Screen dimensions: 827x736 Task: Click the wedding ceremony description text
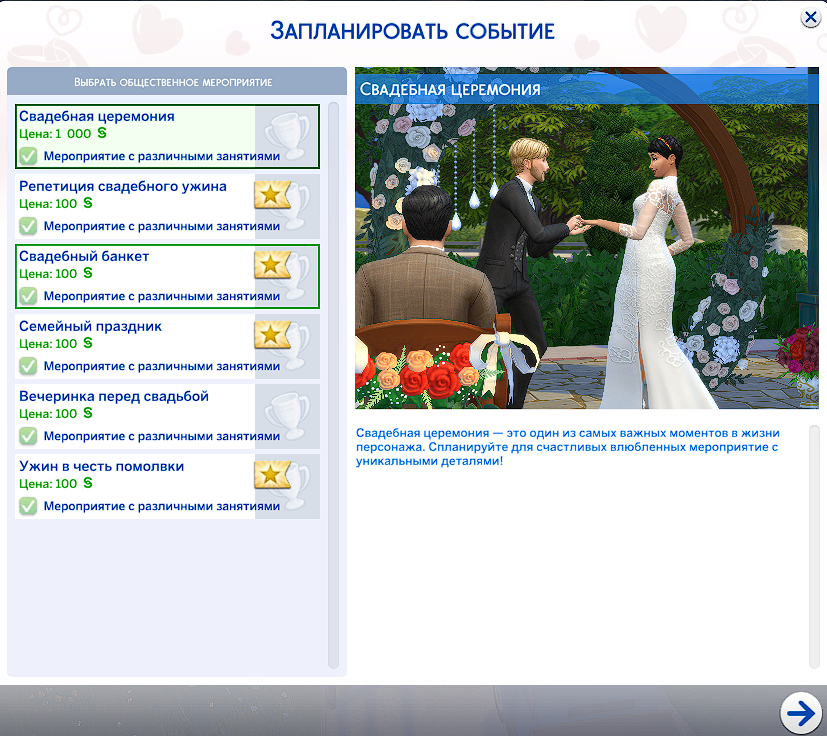tap(568, 447)
